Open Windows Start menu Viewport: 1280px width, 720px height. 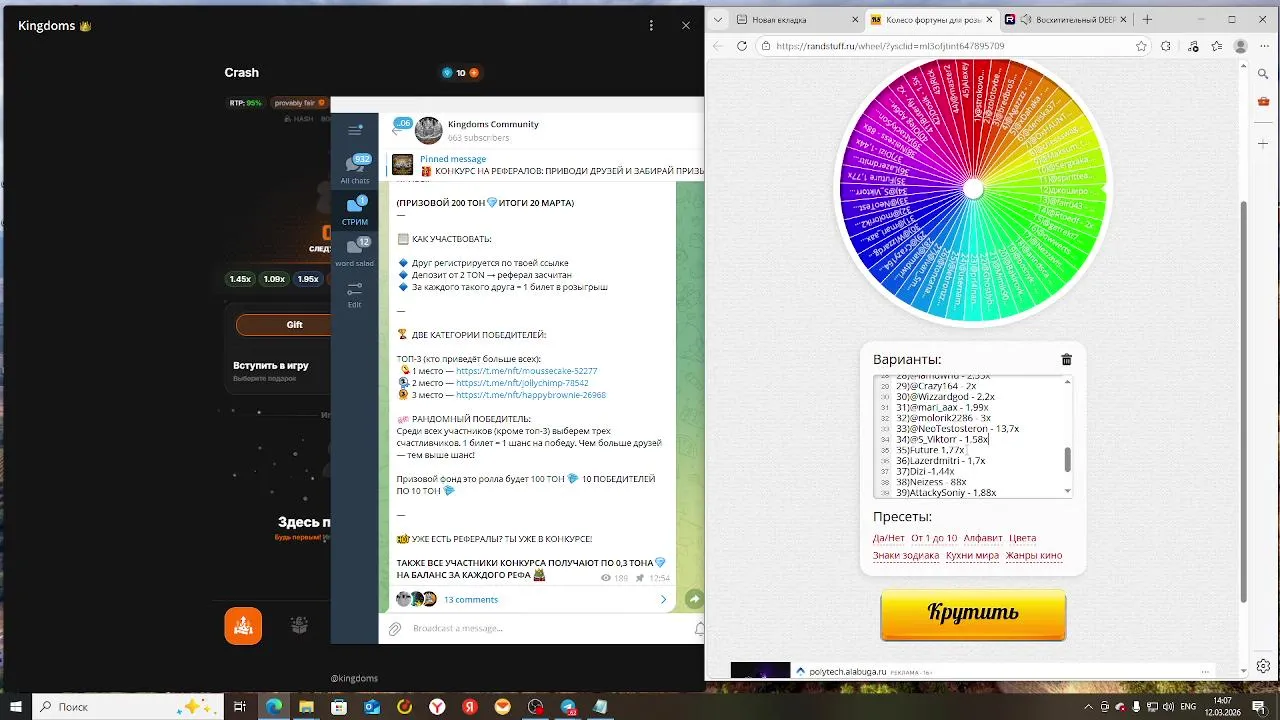click(16, 706)
